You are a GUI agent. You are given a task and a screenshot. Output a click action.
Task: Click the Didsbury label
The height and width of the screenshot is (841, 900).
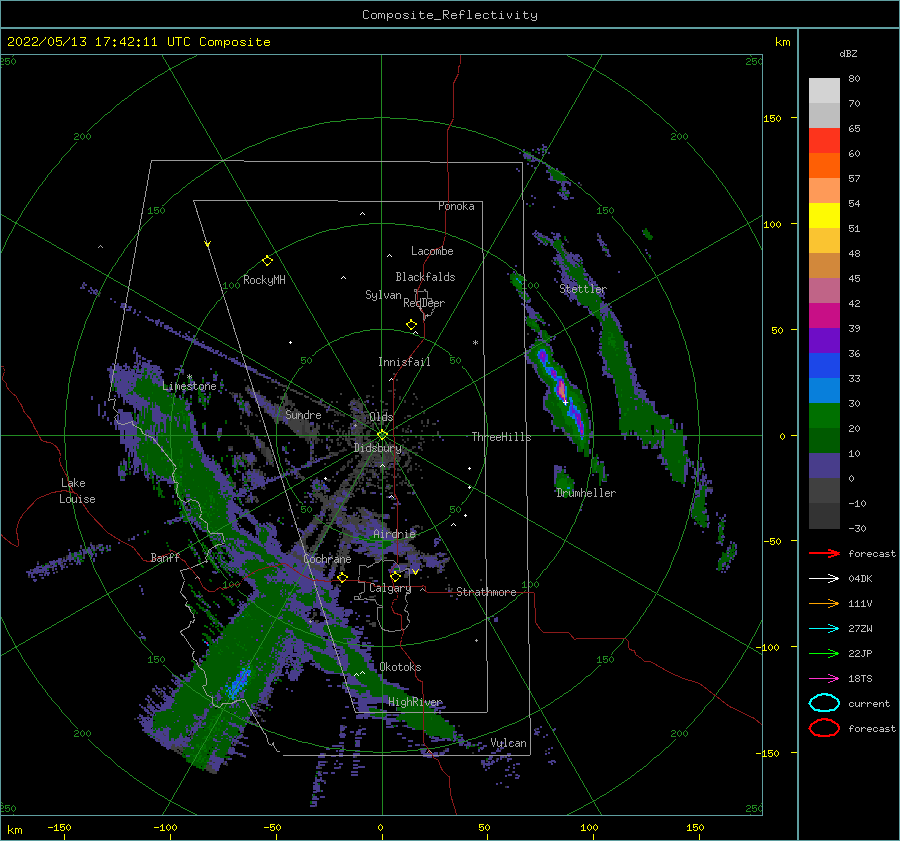click(x=377, y=448)
